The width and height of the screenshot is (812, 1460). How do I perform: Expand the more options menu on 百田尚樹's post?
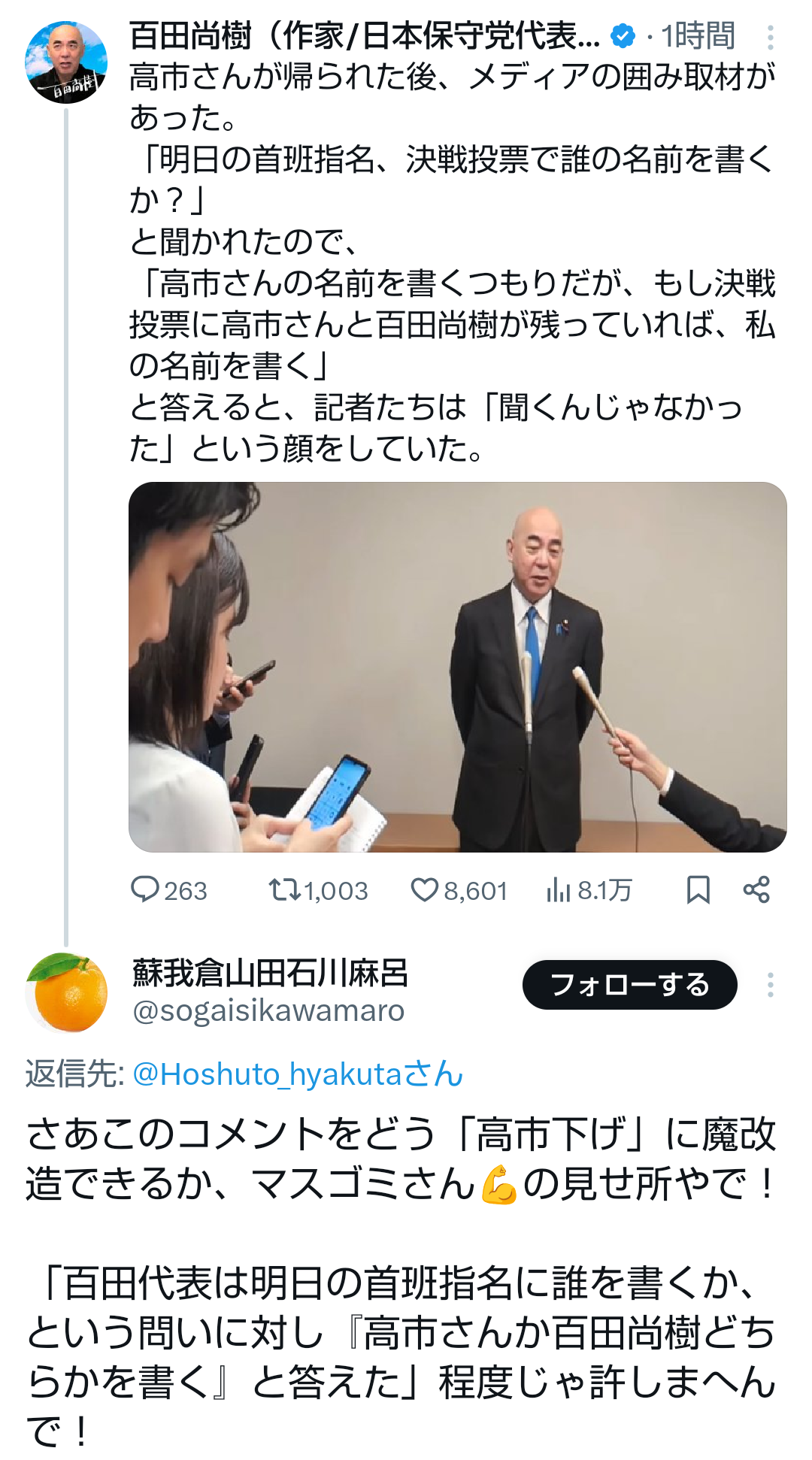(771, 38)
